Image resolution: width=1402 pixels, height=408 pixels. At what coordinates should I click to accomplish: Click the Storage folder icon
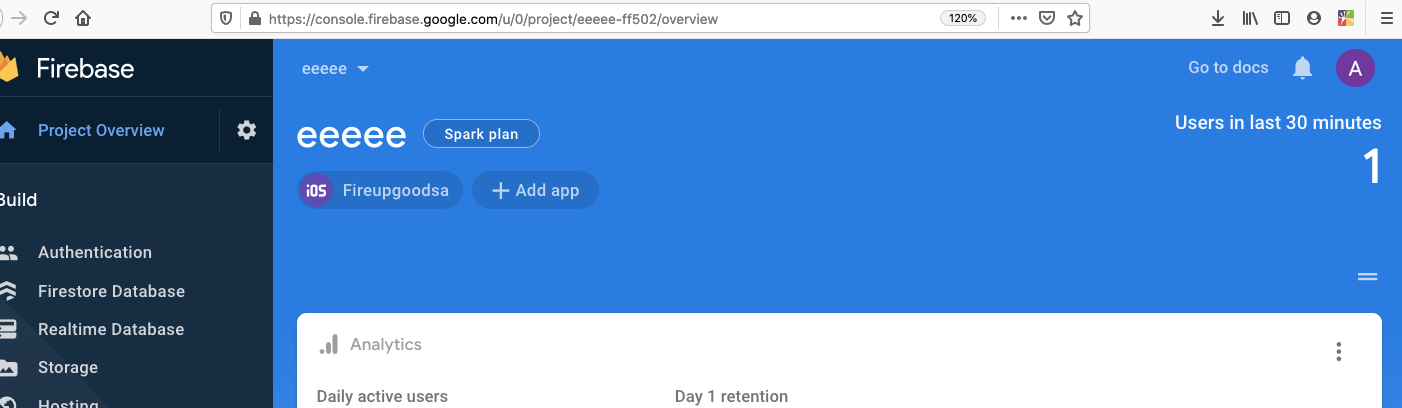click(8, 367)
